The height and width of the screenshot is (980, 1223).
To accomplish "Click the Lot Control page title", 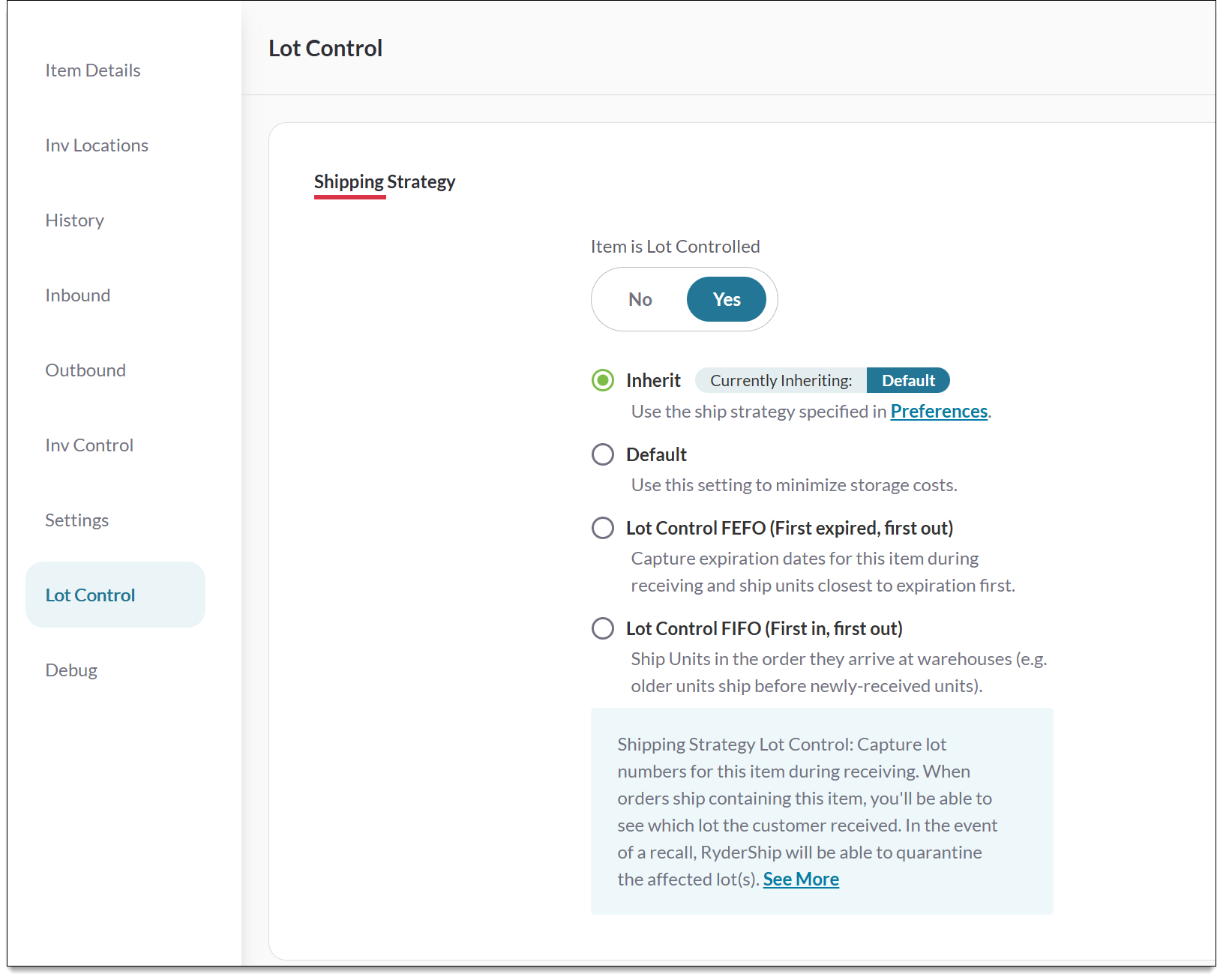I will pos(325,47).
